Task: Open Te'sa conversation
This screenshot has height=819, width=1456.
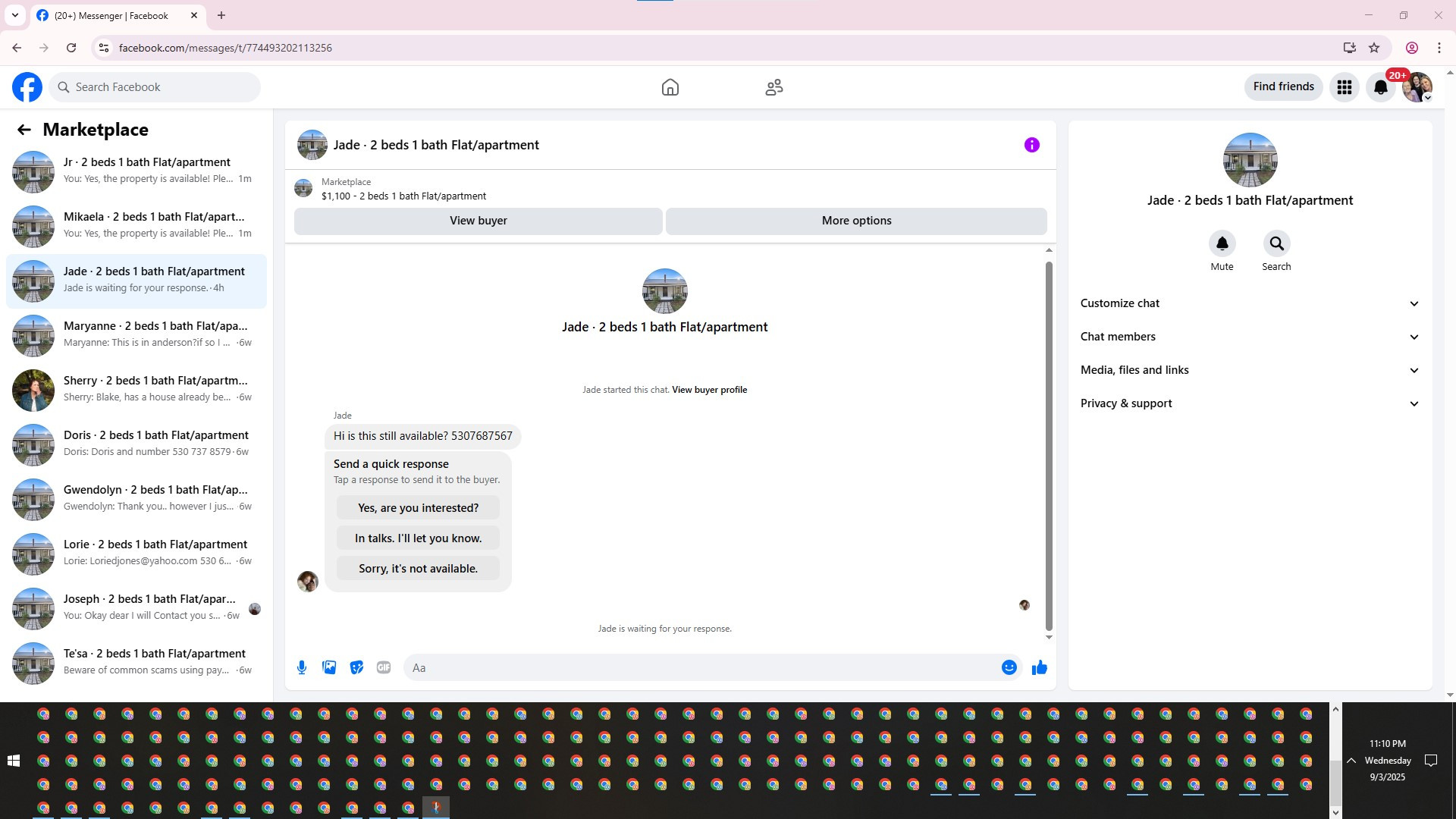Action: 136,663
